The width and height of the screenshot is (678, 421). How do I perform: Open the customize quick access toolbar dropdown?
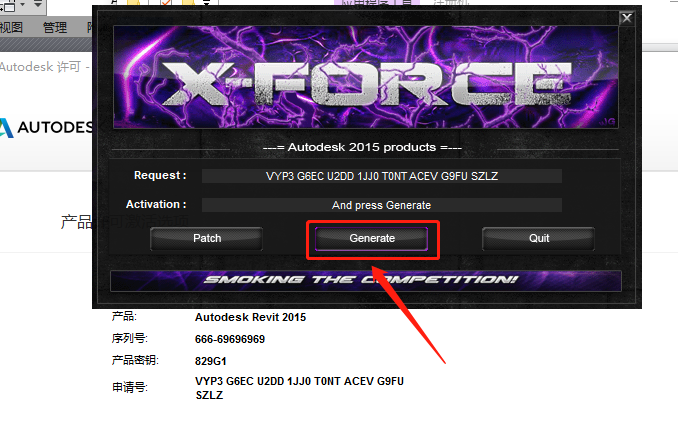point(38,4)
